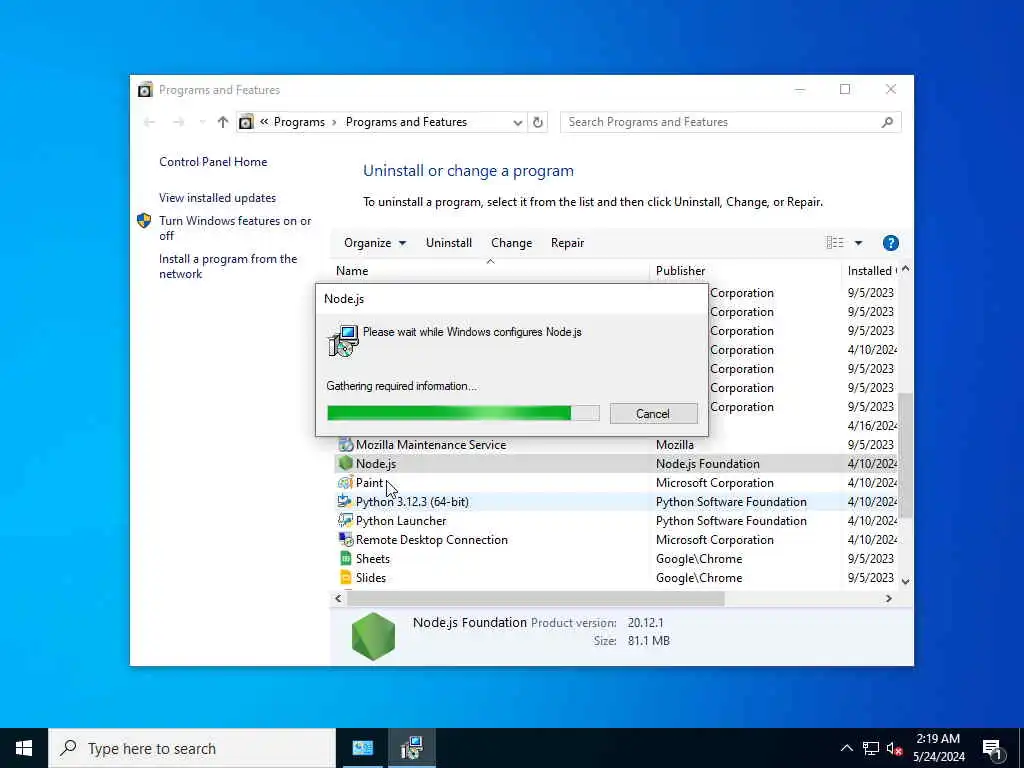Switch to Control Panel taskbar button
The image size is (1024, 768).
coord(362,748)
